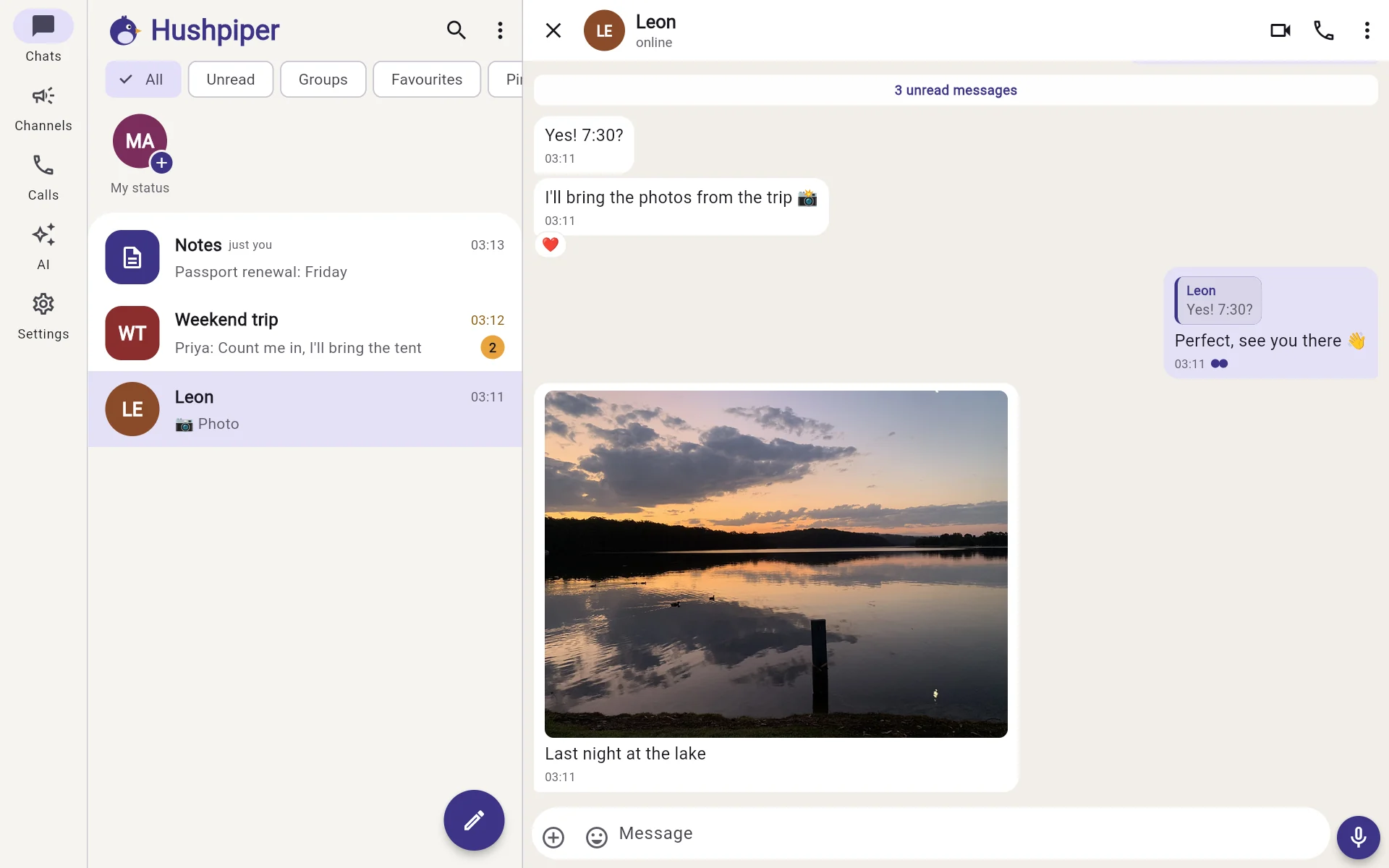The image size is (1389, 868).
Task: Click the read receipt dots at 03:11
Action: (1220, 364)
